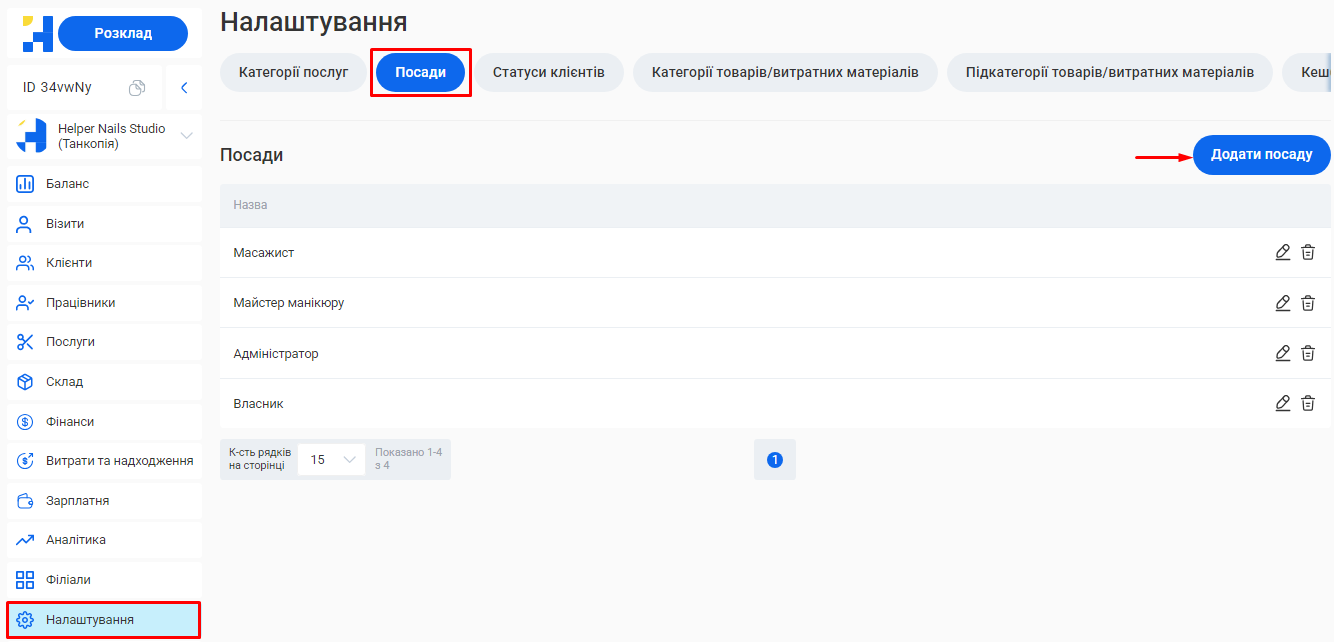Click the Додати посаду button
The height and width of the screenshot is (642, 1334).
1261,155
